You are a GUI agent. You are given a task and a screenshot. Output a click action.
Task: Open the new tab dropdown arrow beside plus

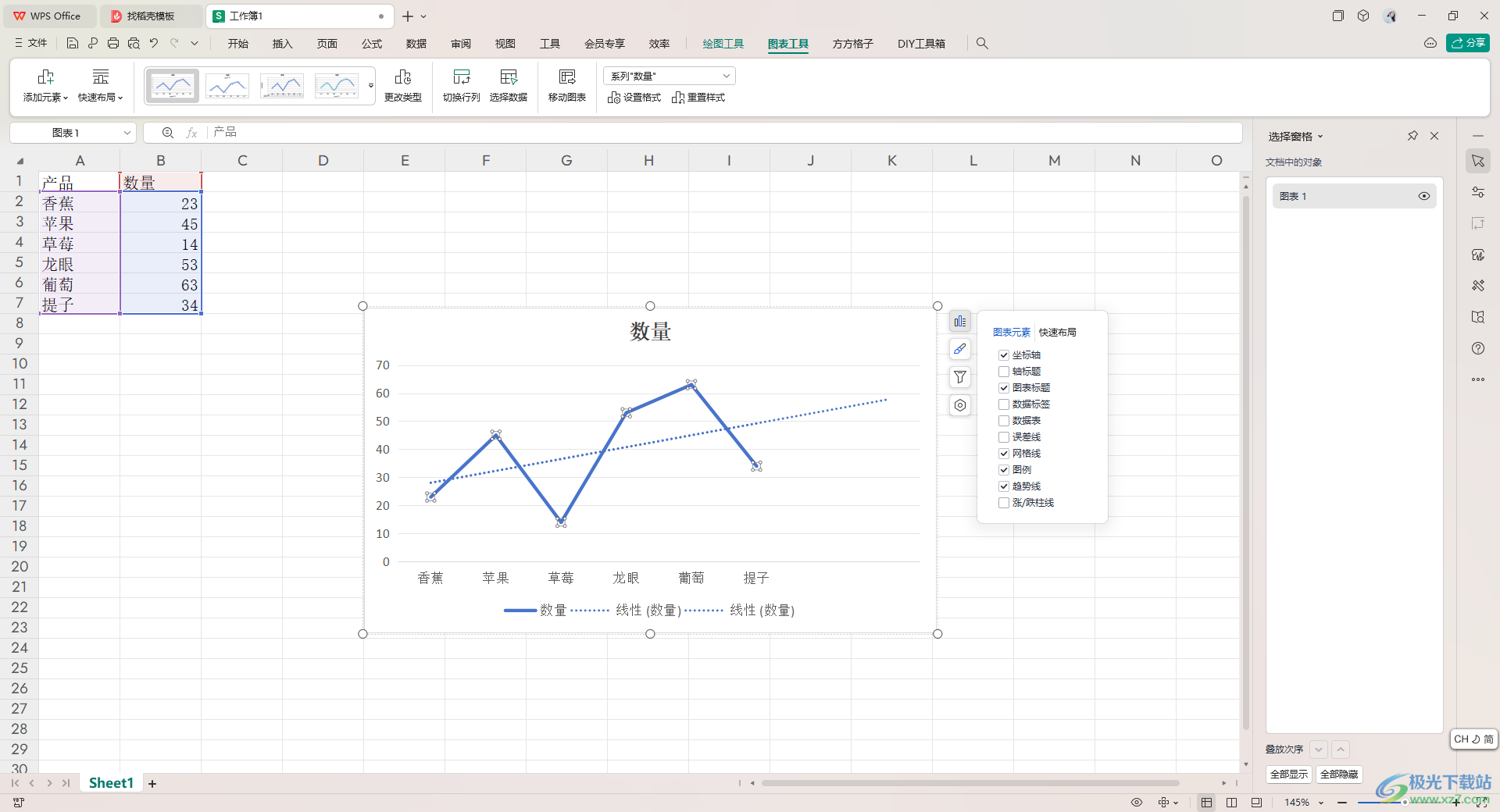click(423, 16)
